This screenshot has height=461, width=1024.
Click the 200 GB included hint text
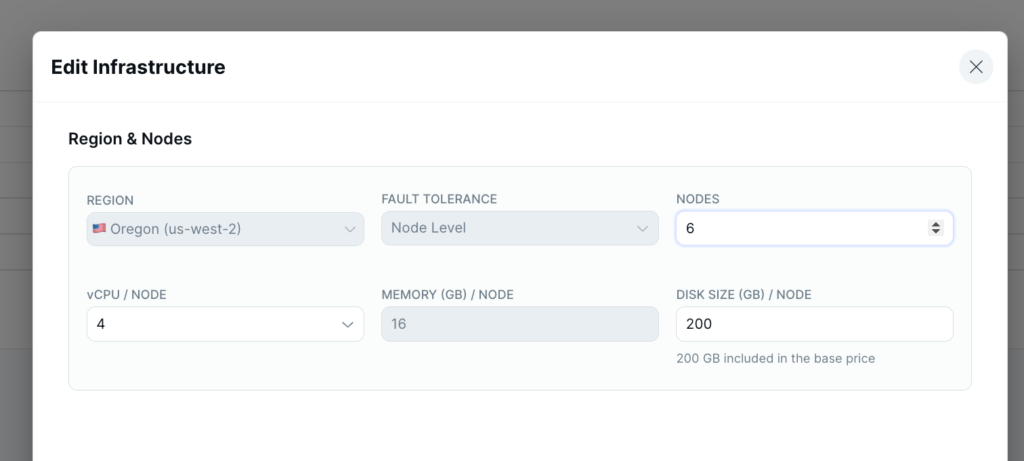point(775,358)
